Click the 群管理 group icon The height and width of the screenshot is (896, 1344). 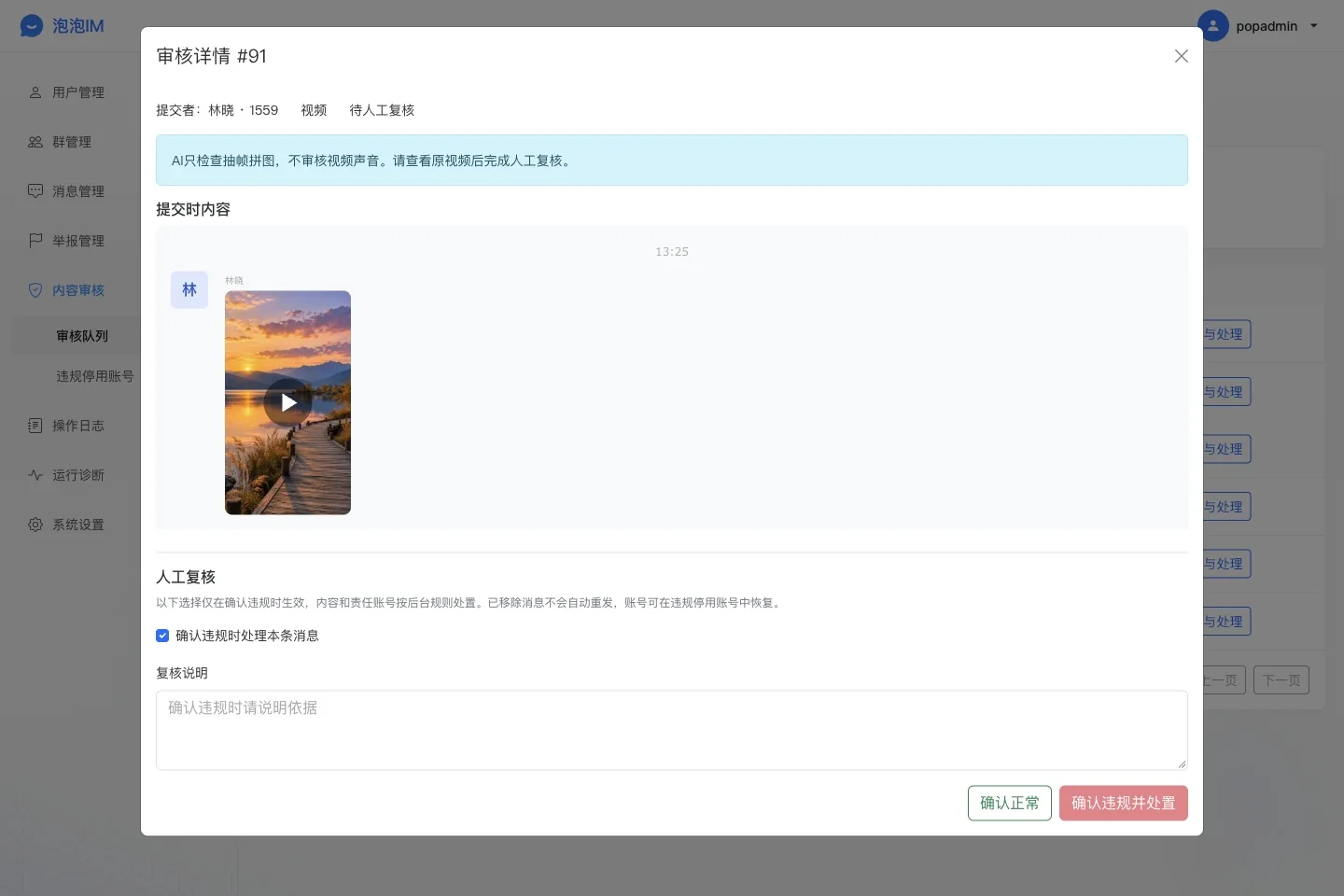tap(35, 142)
